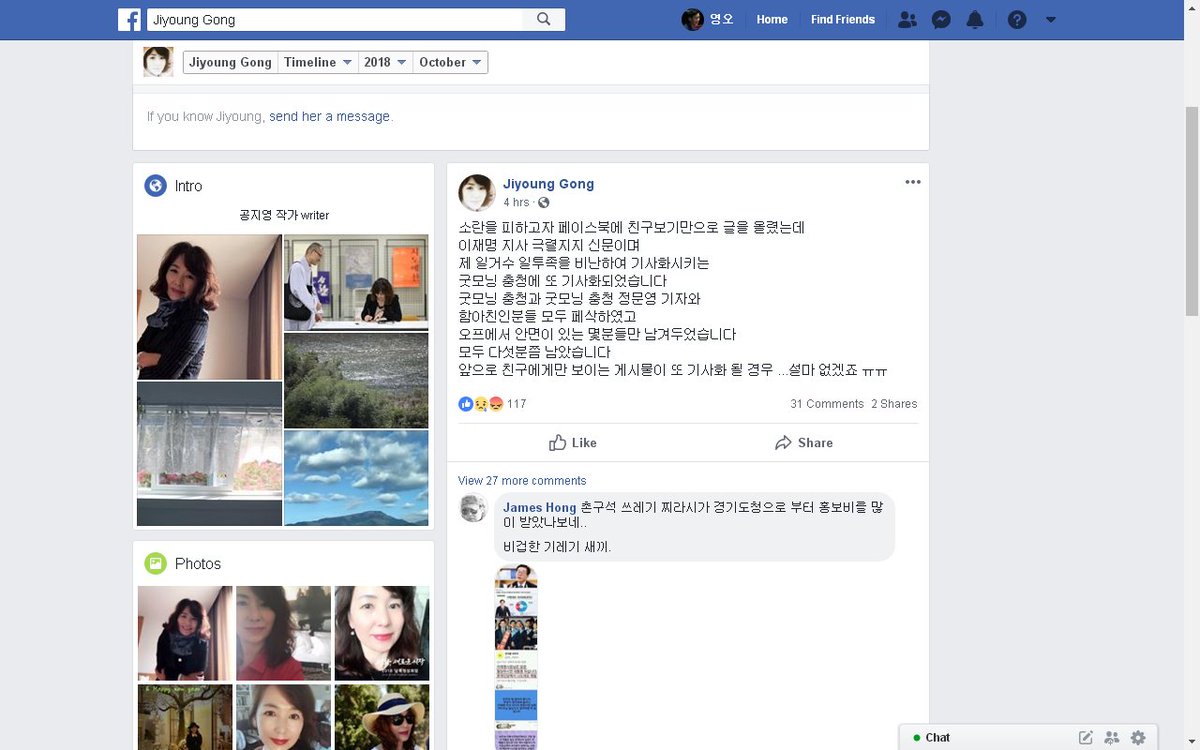
Task: Open '31 Comments' link
Action: tap(827, 404)
